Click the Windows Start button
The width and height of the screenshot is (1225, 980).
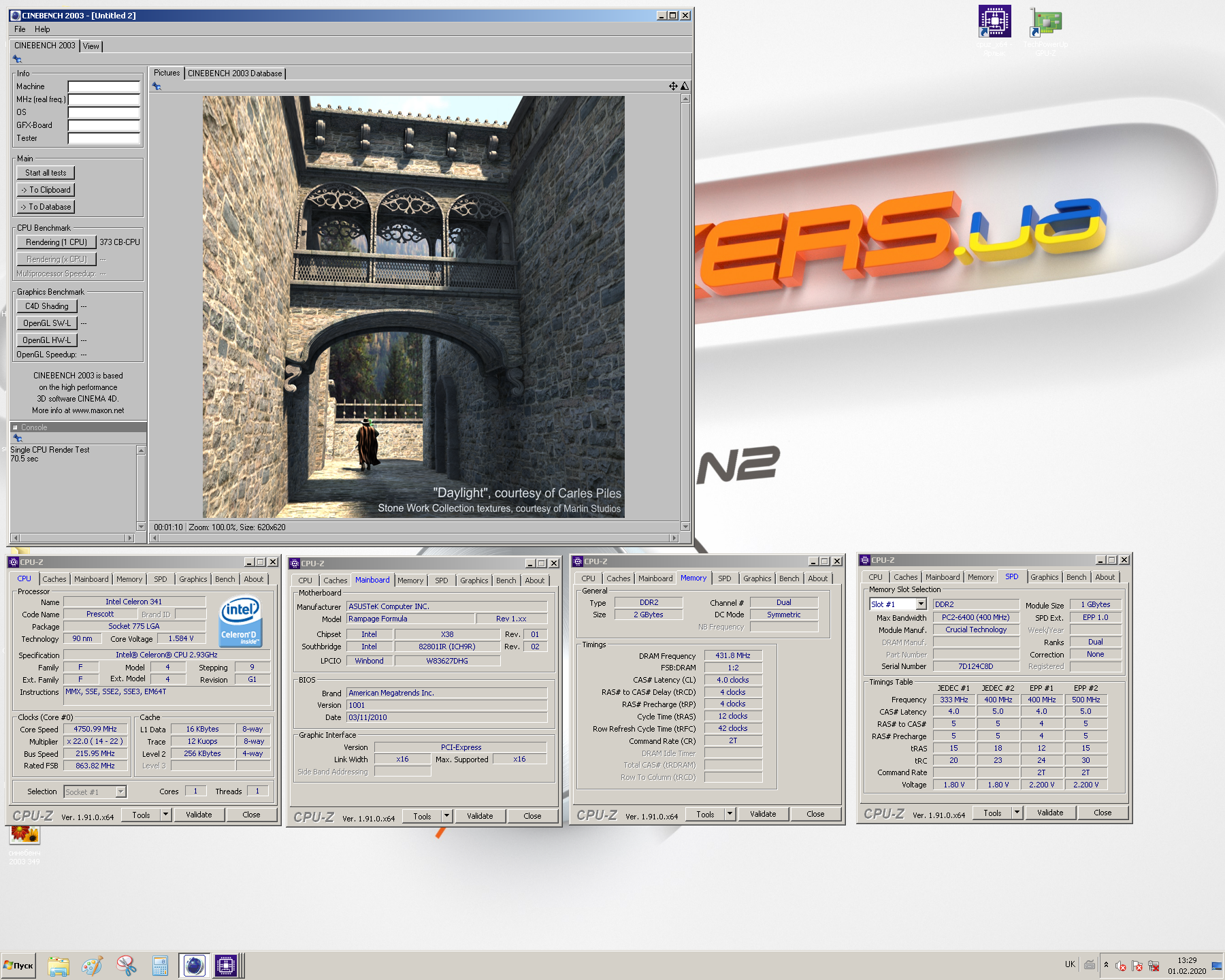pos(18,965)
